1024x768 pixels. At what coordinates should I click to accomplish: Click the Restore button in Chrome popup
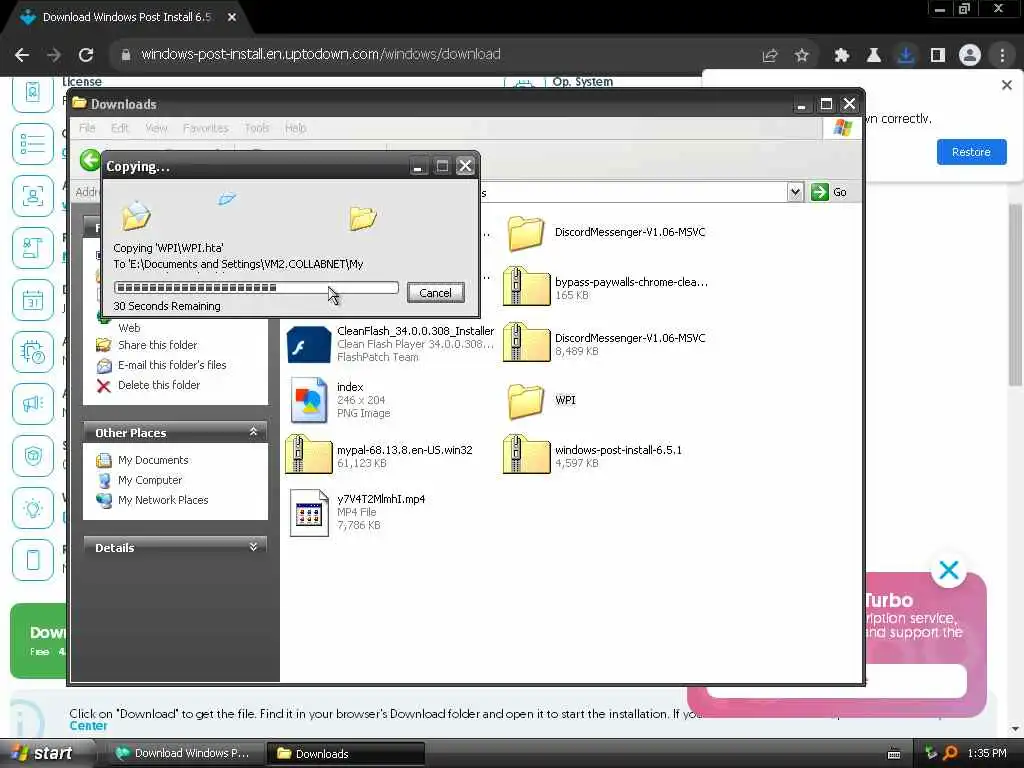coord(971,152)
